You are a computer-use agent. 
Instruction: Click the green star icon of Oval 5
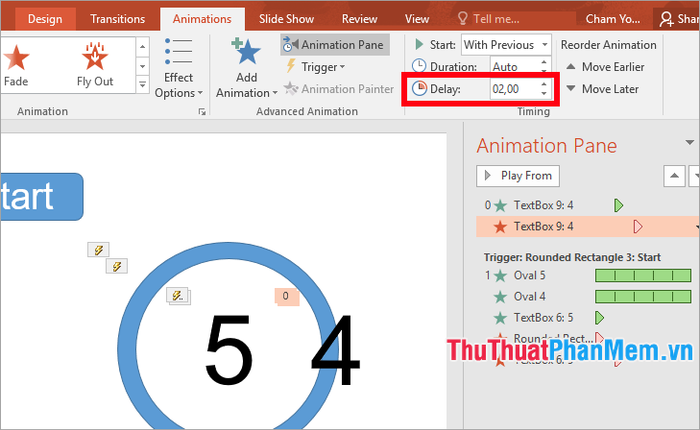[x=500, y=276]
